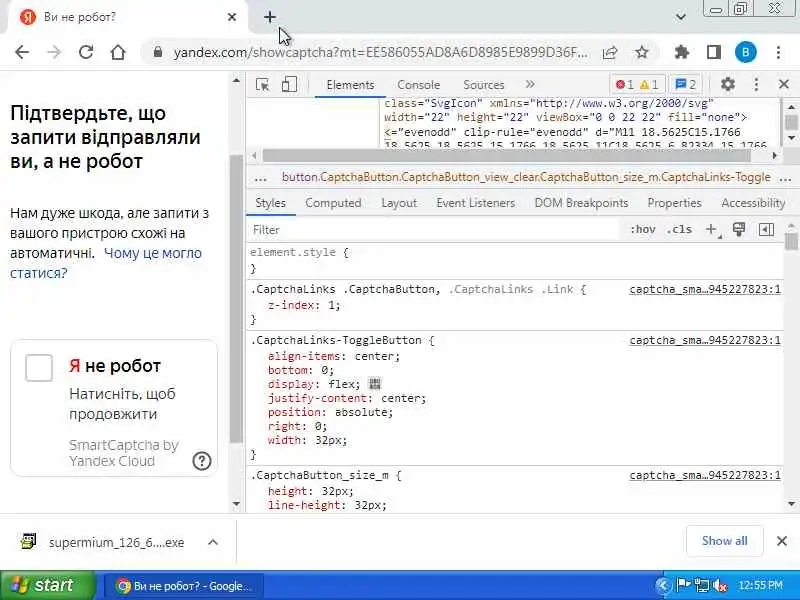This screenshot has height=600, width=800.
Task: Toggle the browser side panel icon
Action: [x=714, y=52]
